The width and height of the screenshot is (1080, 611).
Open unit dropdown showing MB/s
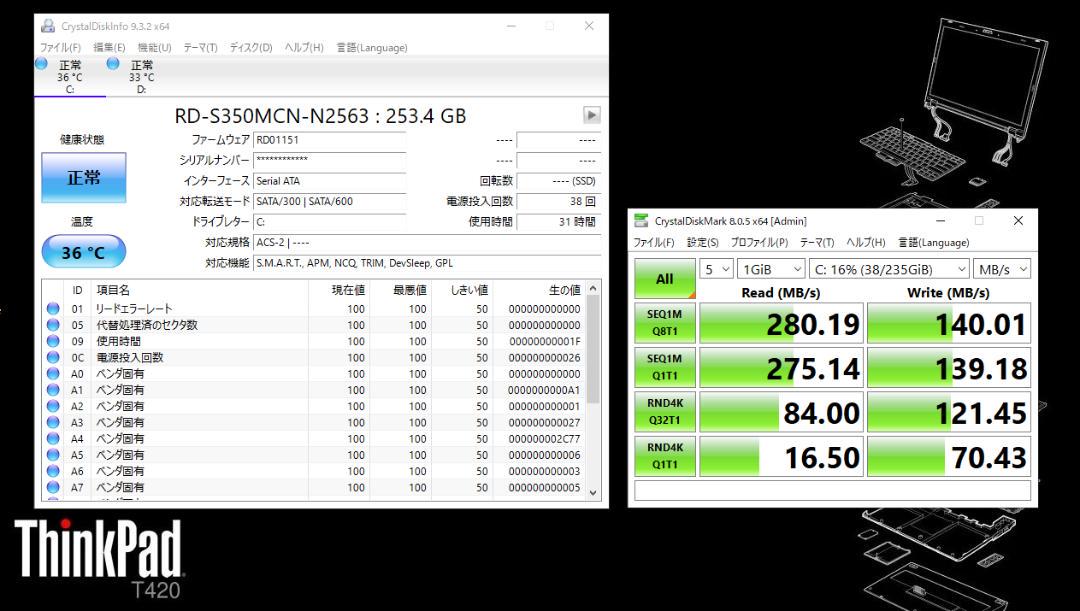click(x=1002, y=269)
